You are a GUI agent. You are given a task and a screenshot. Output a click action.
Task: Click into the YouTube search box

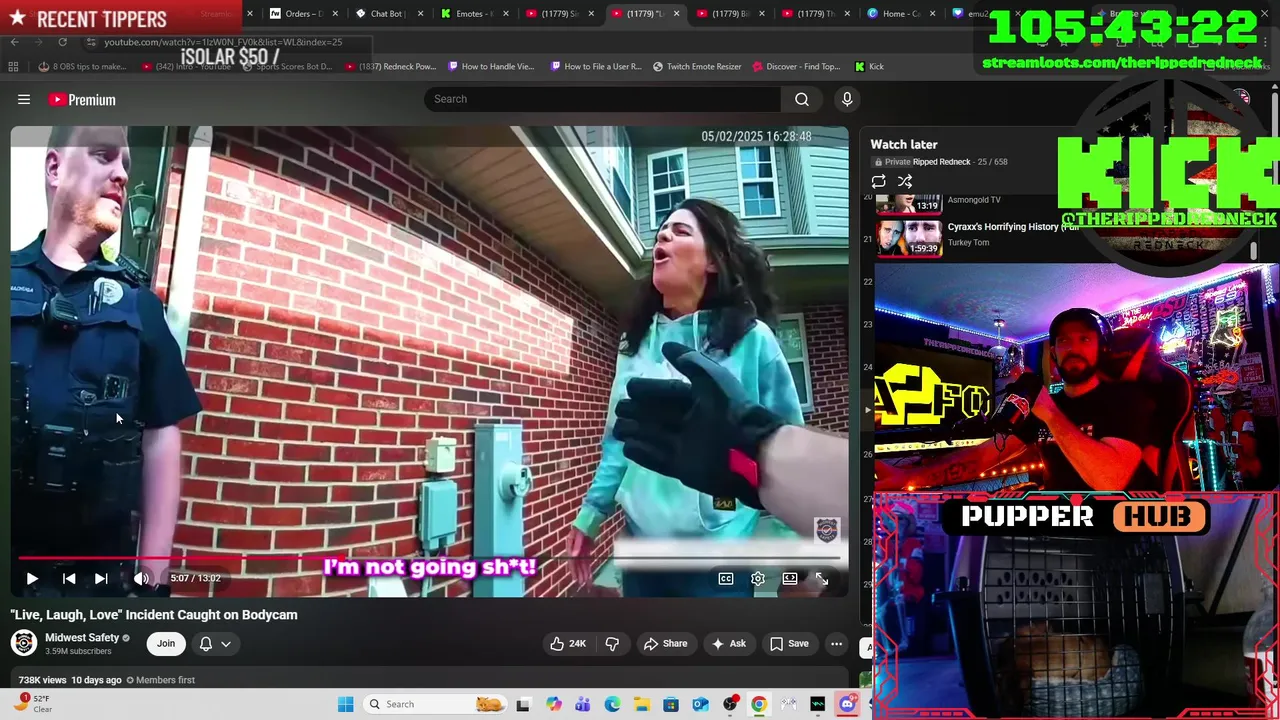[603, 99]
